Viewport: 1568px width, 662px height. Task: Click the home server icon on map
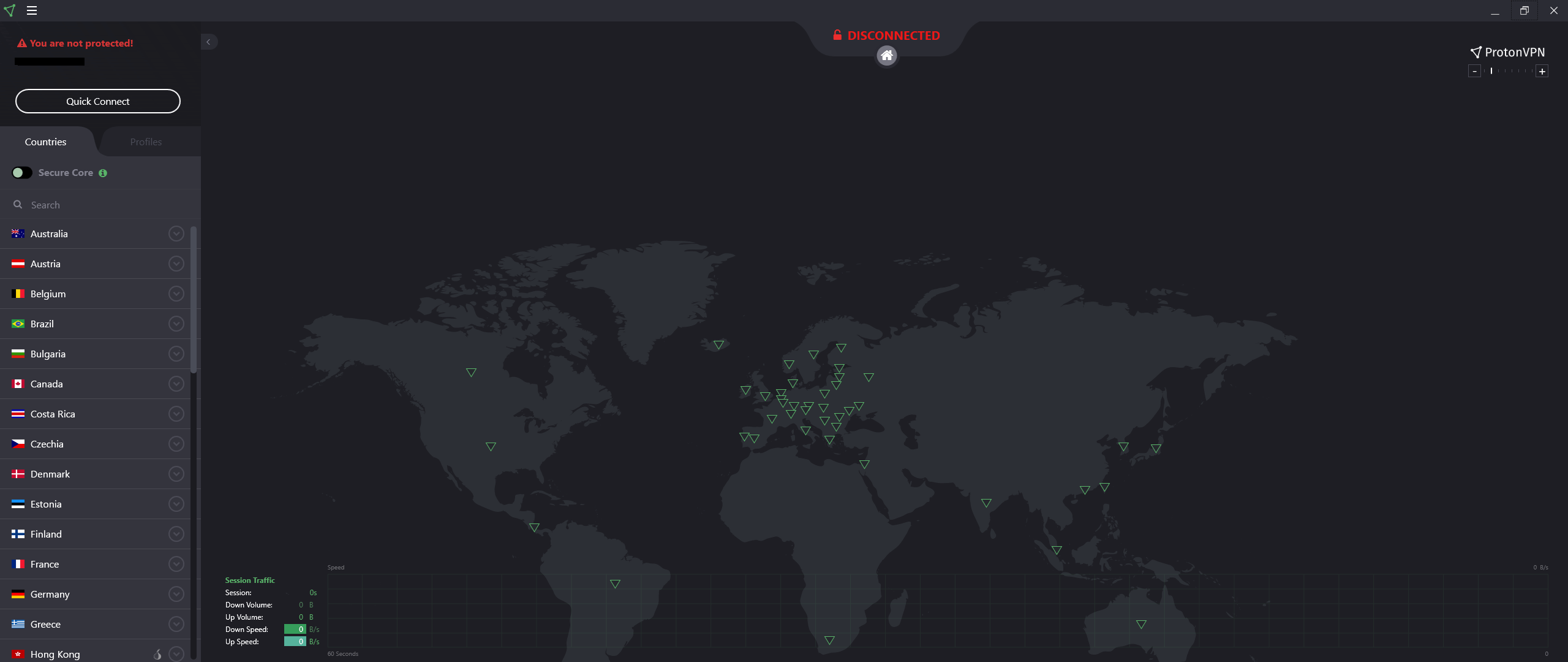pyautogui.click(x=885, y=55)
